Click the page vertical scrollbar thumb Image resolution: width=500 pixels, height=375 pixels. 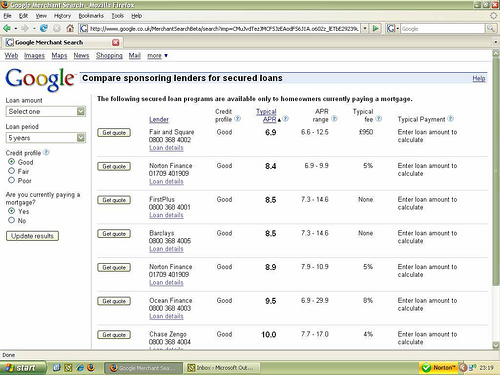pos(496,170)
